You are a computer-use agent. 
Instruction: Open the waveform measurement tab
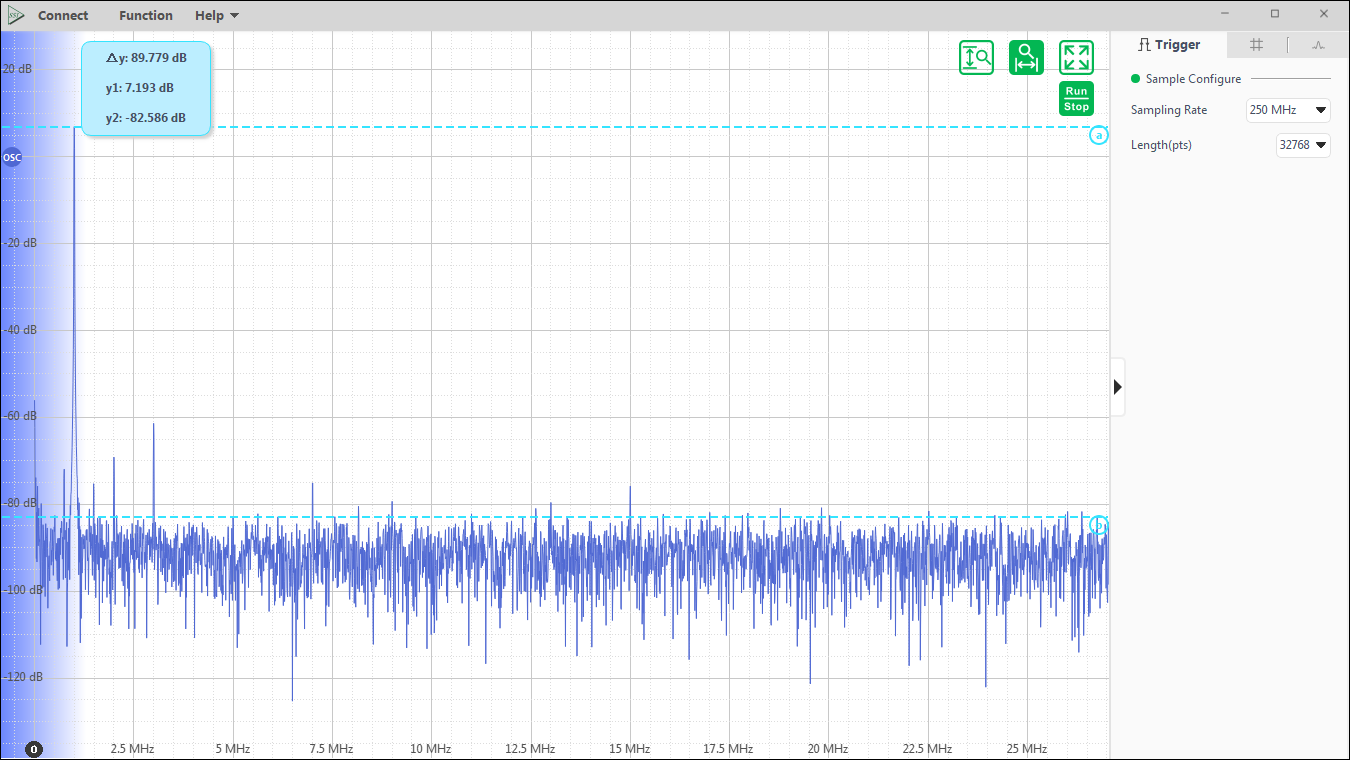point(1318,44)
